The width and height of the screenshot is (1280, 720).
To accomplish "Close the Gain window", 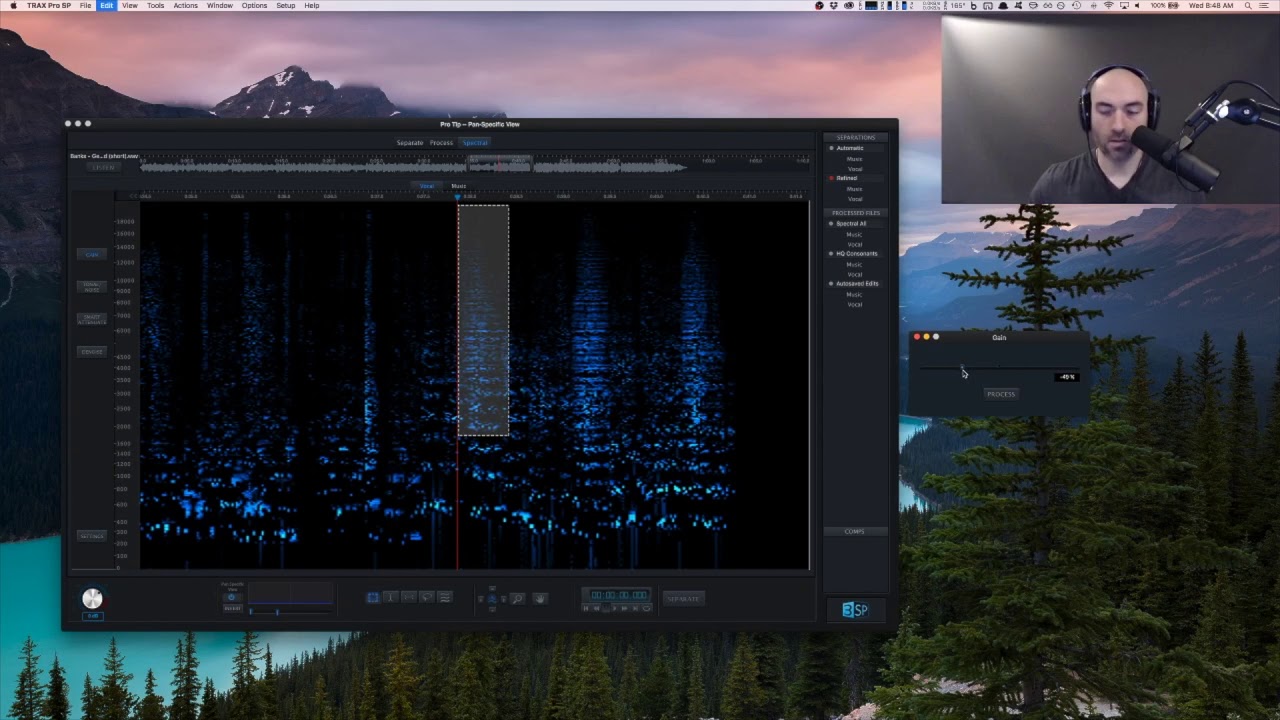I will click(916, 337).
